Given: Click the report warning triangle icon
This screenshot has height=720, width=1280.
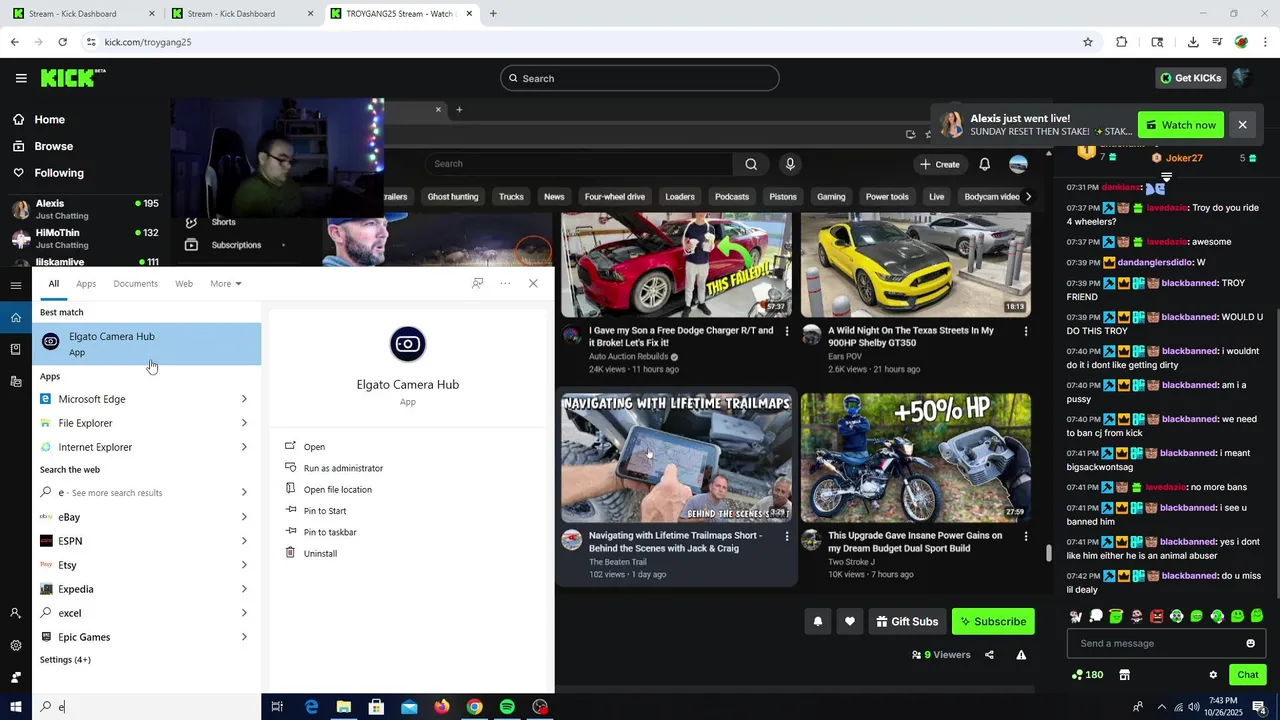Looking at the screenshot, I should pos(1021,655).
